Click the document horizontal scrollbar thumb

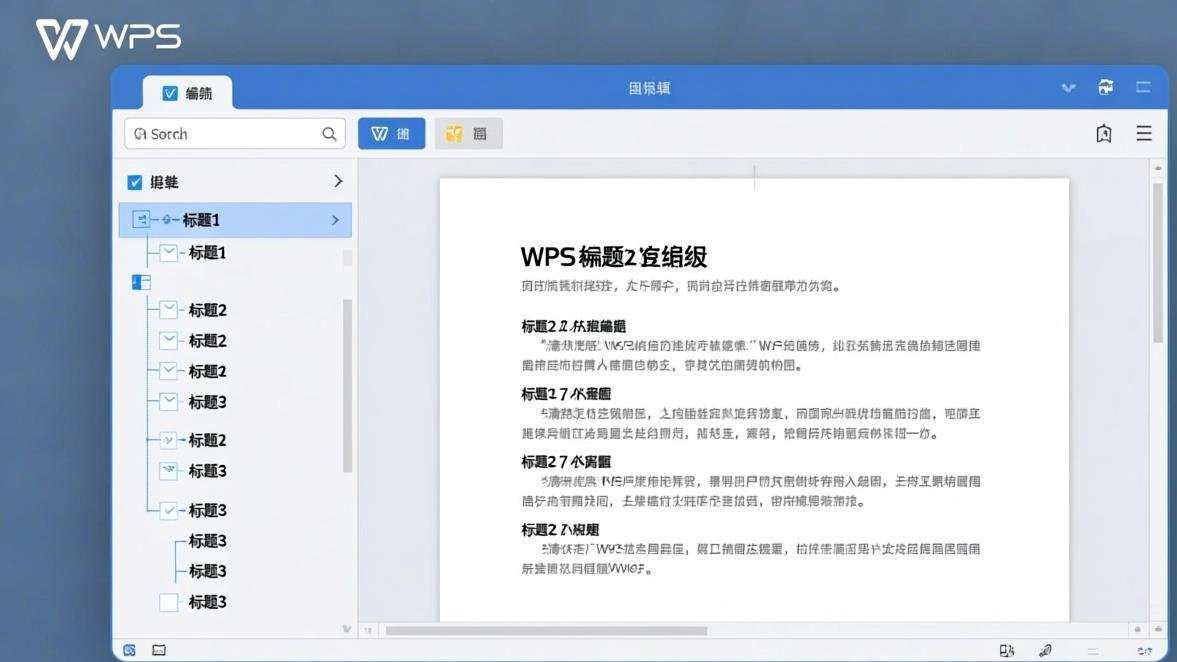coord(546,630)
